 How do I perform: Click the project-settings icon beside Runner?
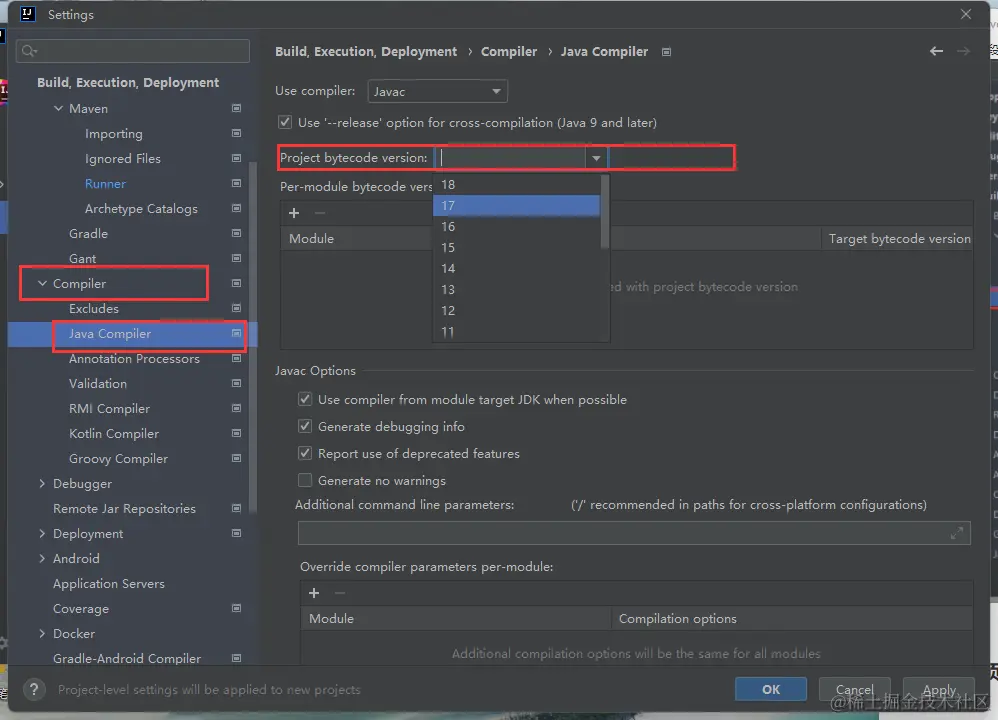pos(236,183)
